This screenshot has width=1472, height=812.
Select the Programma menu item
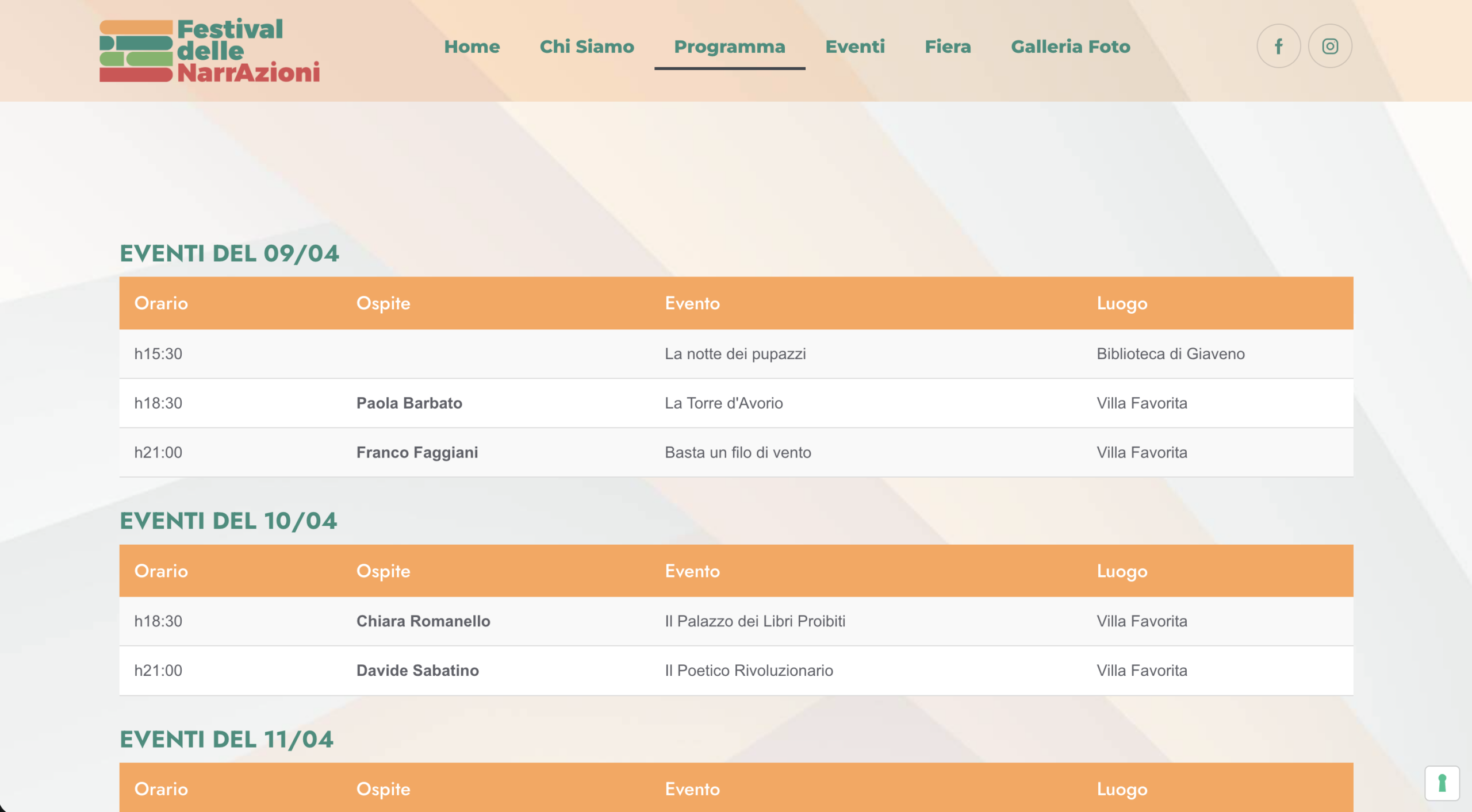(x=729, y=47)
